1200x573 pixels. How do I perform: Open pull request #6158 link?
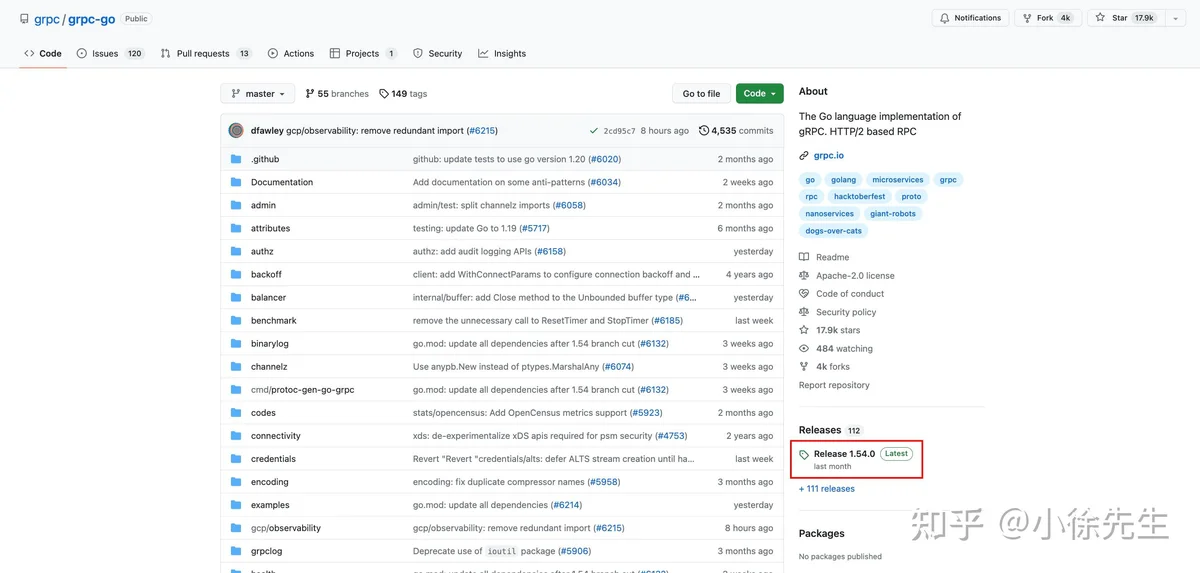pos(549,251)
